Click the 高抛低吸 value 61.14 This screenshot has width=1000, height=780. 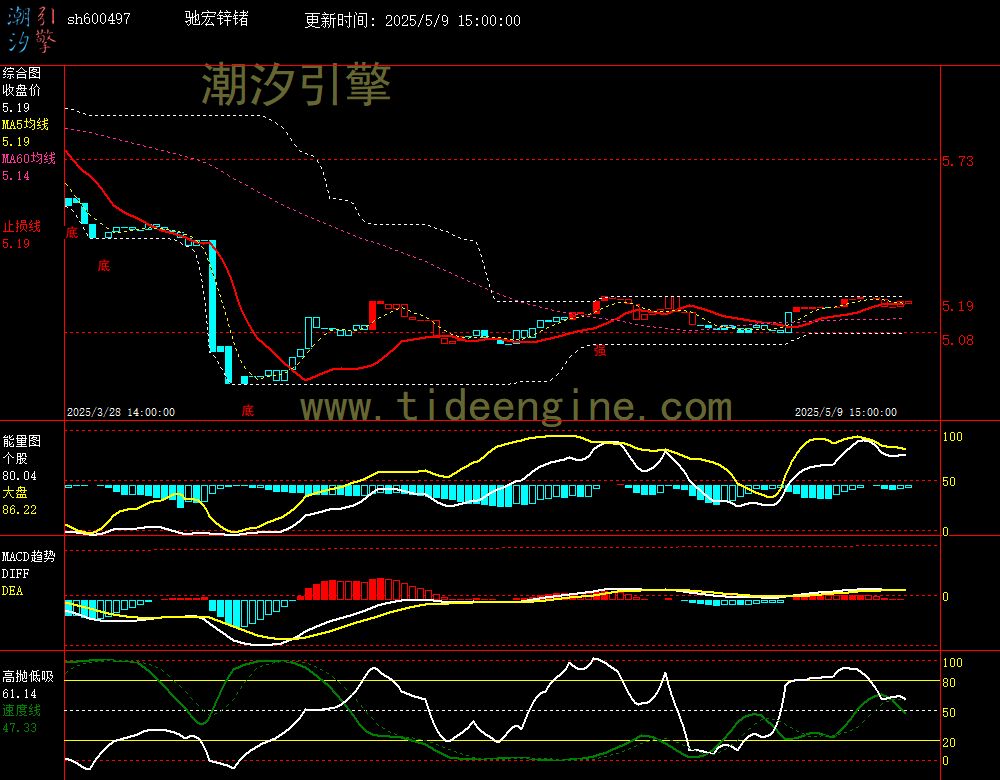click(x=19, y=694)
